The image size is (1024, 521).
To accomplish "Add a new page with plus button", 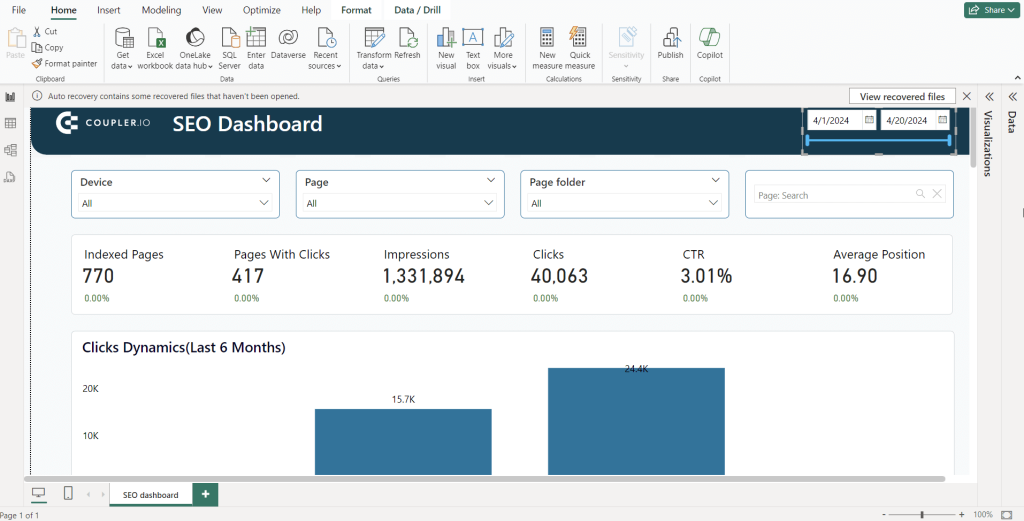I will pyautogui.click(x=206, y=494).
